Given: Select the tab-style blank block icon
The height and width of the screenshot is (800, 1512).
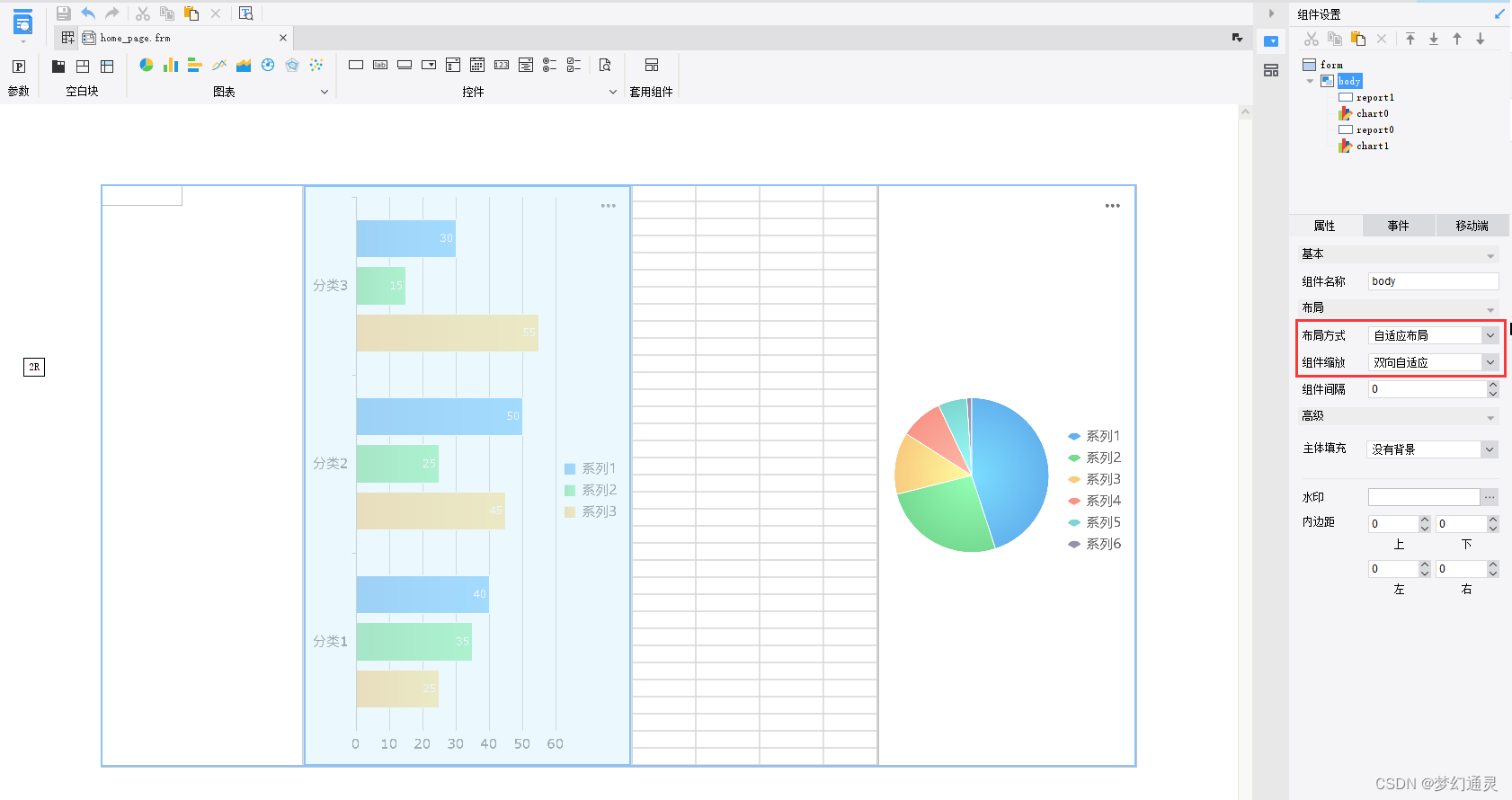Looking at the screenshot, I should pos(58,67).
